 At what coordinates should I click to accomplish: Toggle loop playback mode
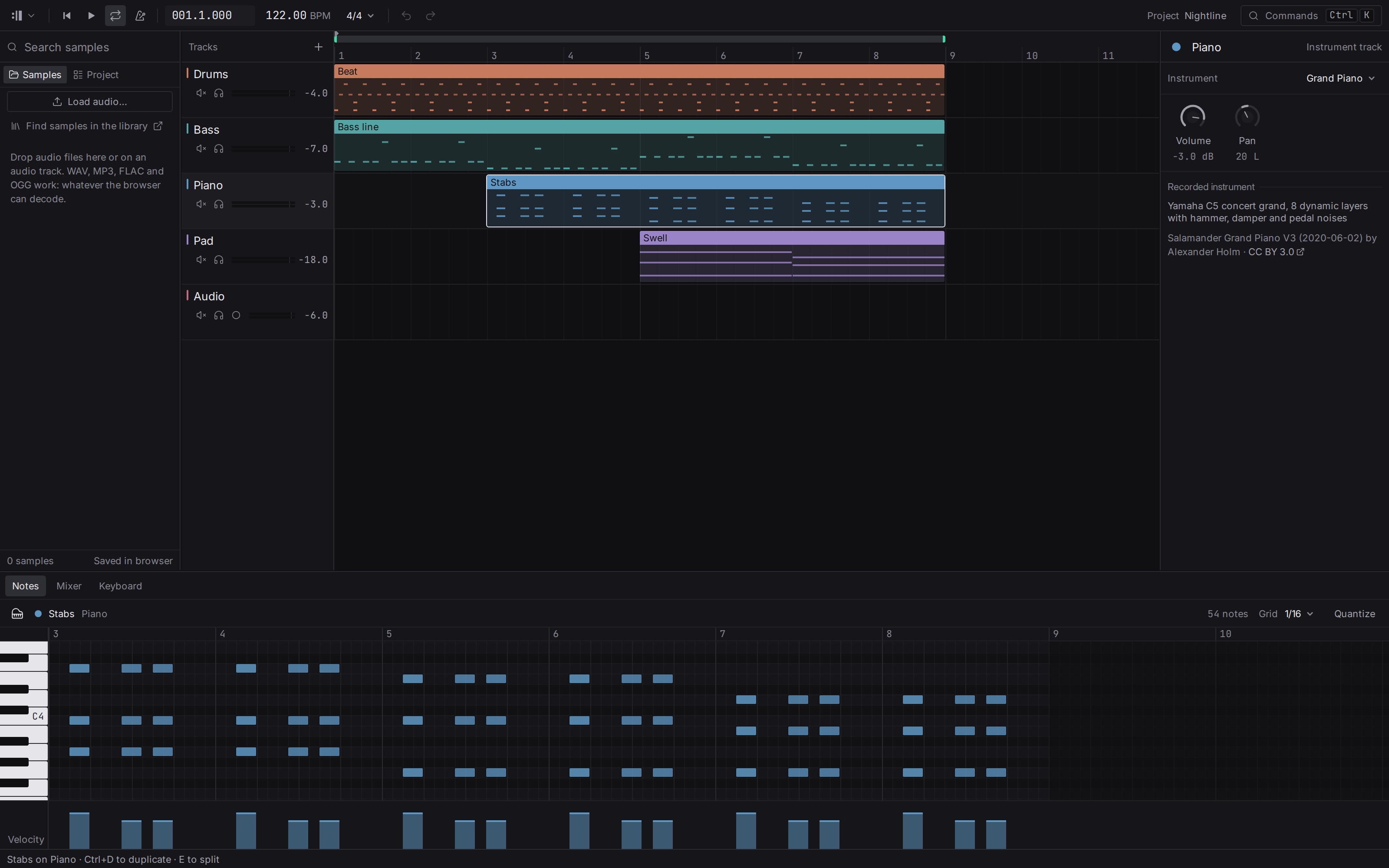point(115,16)
